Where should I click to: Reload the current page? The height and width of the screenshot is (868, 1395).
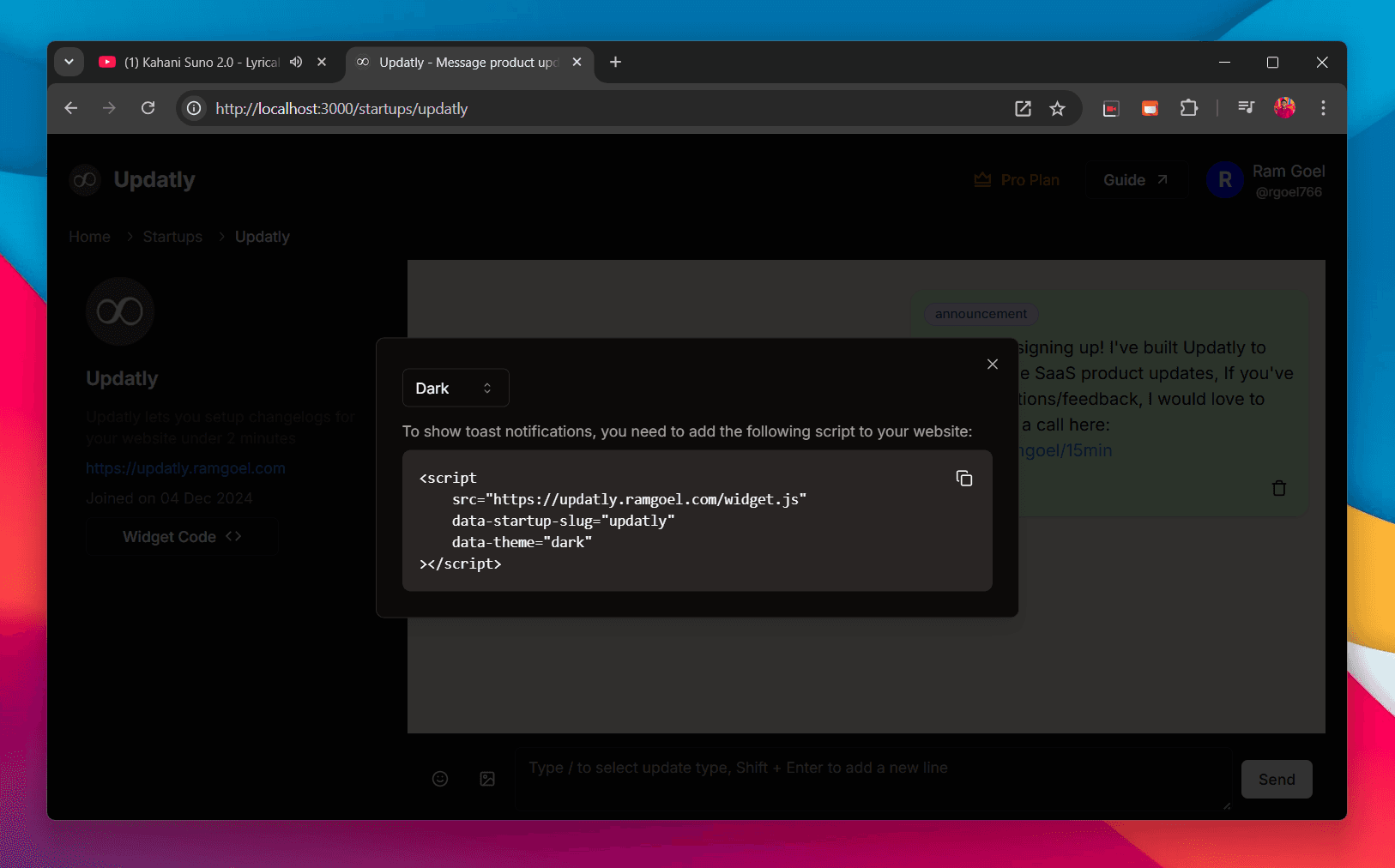[x=148, y=108]
